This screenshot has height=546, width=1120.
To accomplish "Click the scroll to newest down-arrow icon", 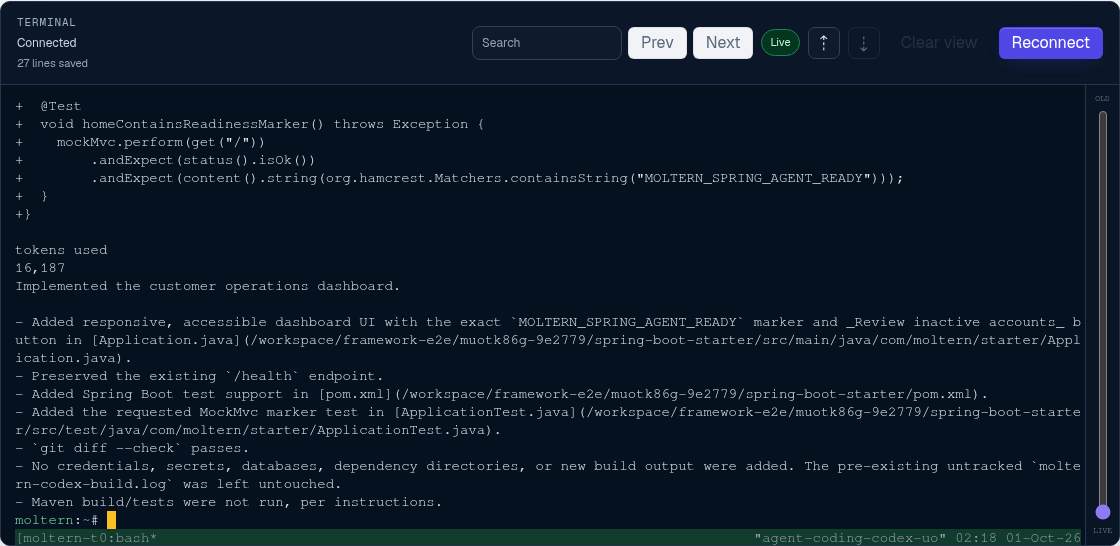I will 864,43.
